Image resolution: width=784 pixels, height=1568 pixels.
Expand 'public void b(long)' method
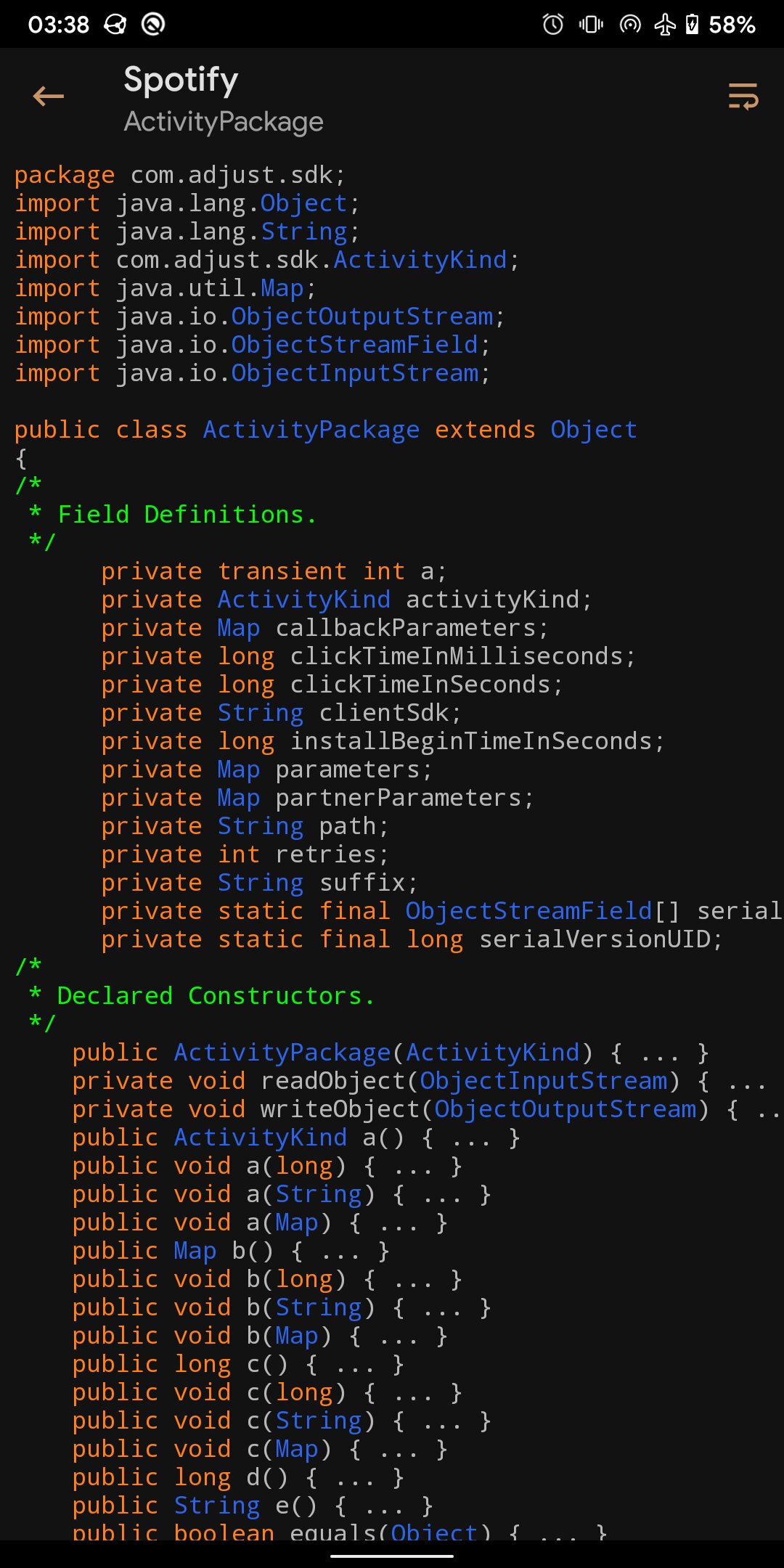(267, 1279)
